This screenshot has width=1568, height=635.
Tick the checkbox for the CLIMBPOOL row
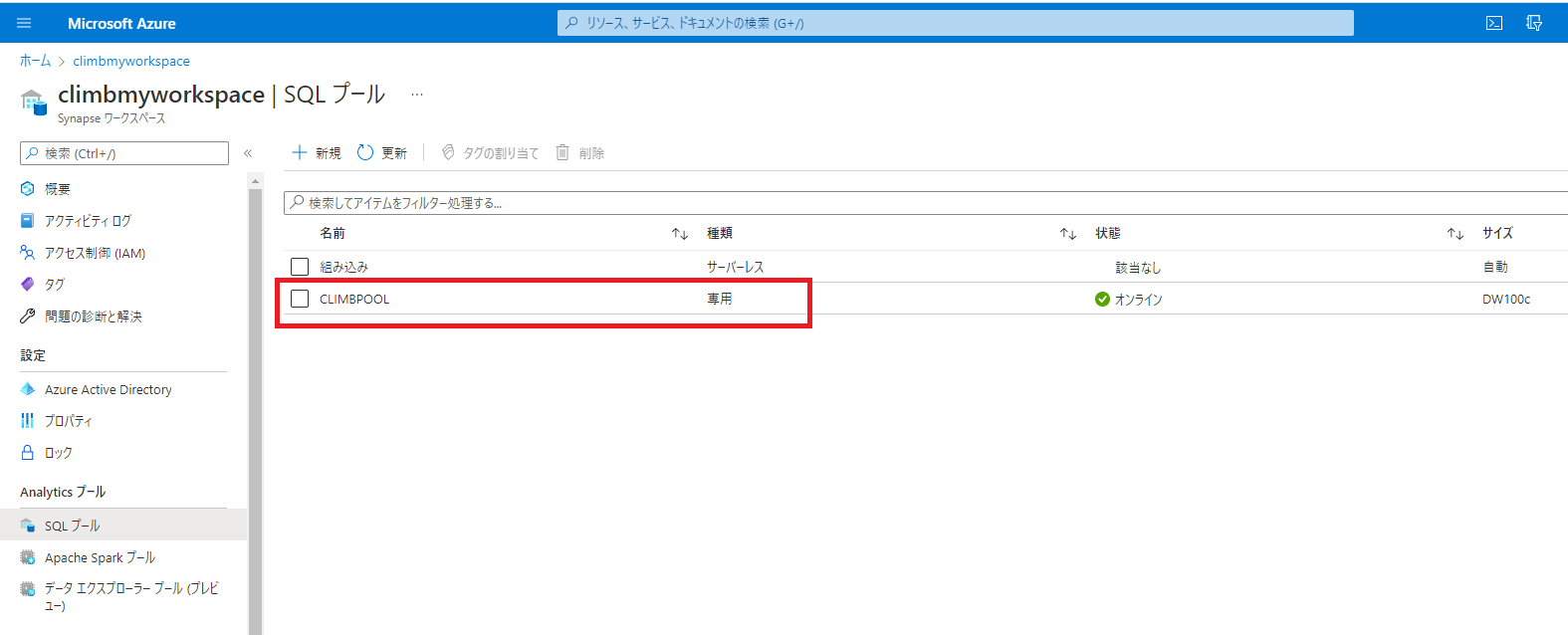pos(300,299)
